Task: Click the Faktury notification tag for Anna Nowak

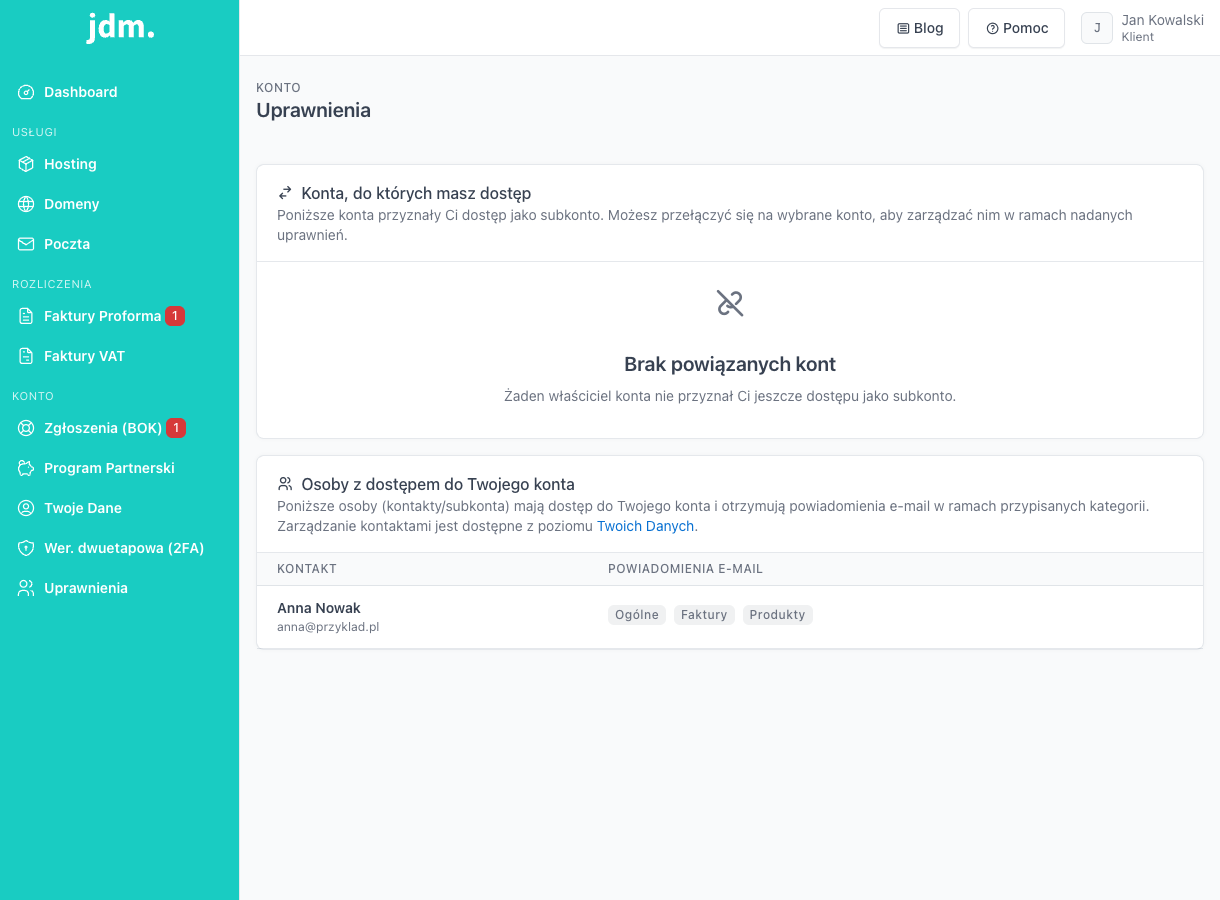Action: (704, 615)
